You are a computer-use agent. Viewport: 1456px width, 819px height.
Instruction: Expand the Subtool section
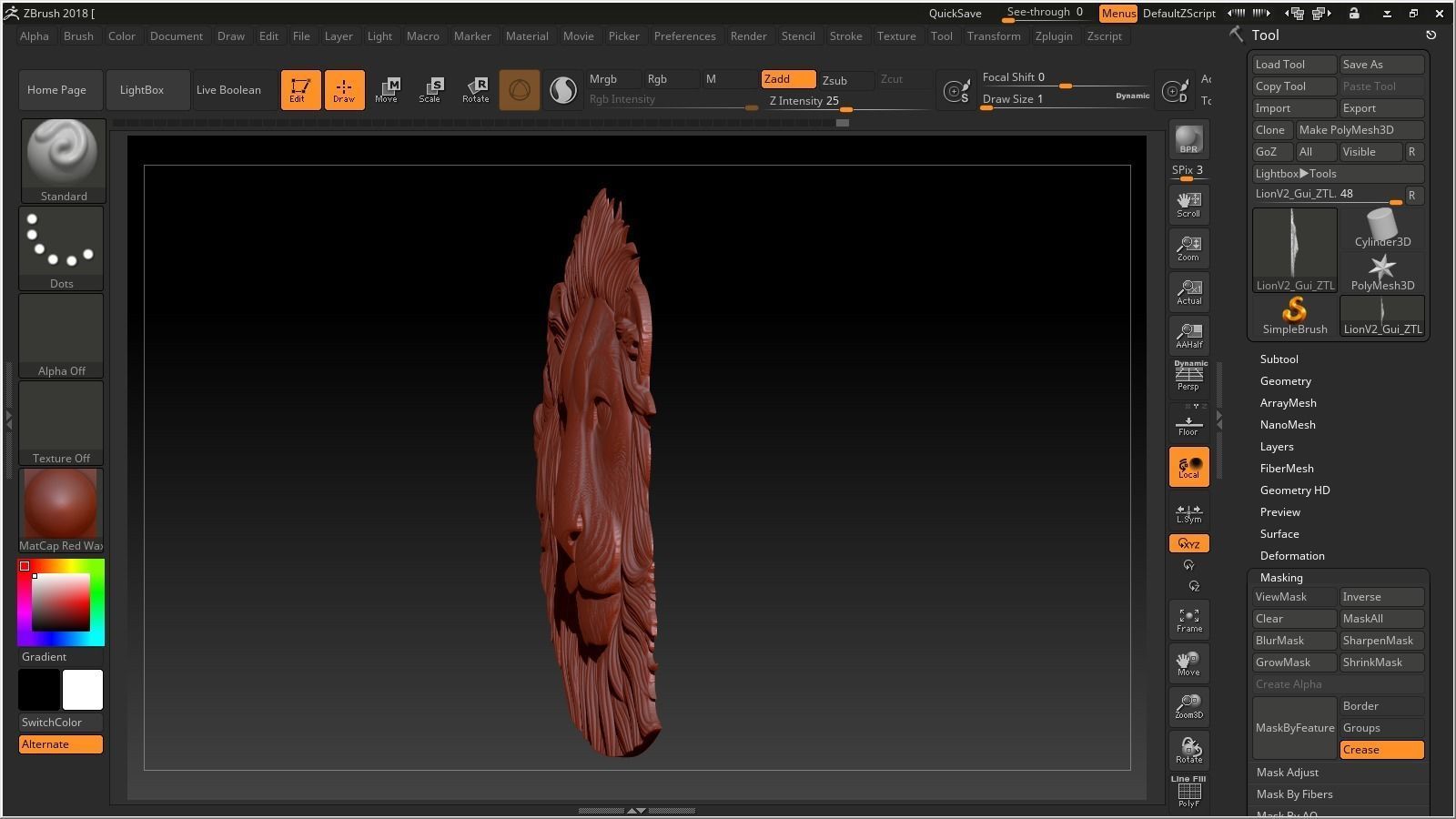(x=1279, y=359)
